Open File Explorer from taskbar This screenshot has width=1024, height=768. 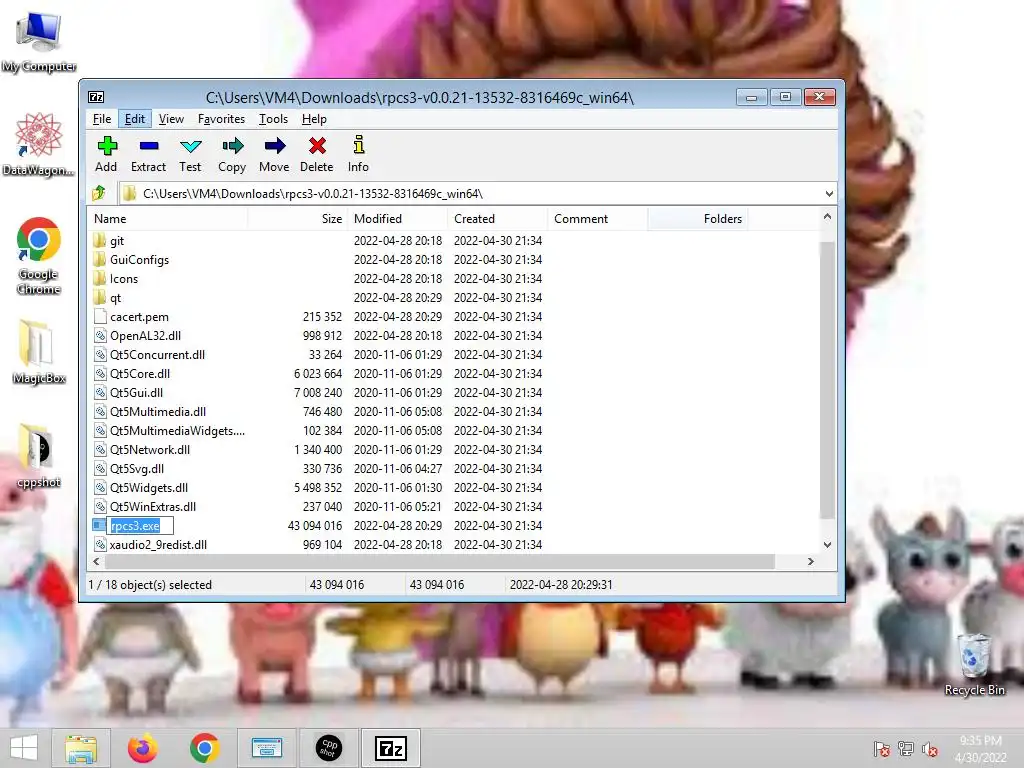pos(81,748)
